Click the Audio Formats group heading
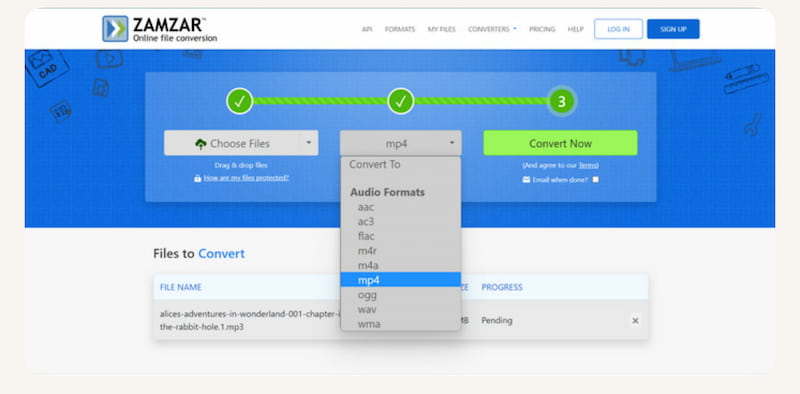This screenshot has height=394, width=800. pos(387,192)
